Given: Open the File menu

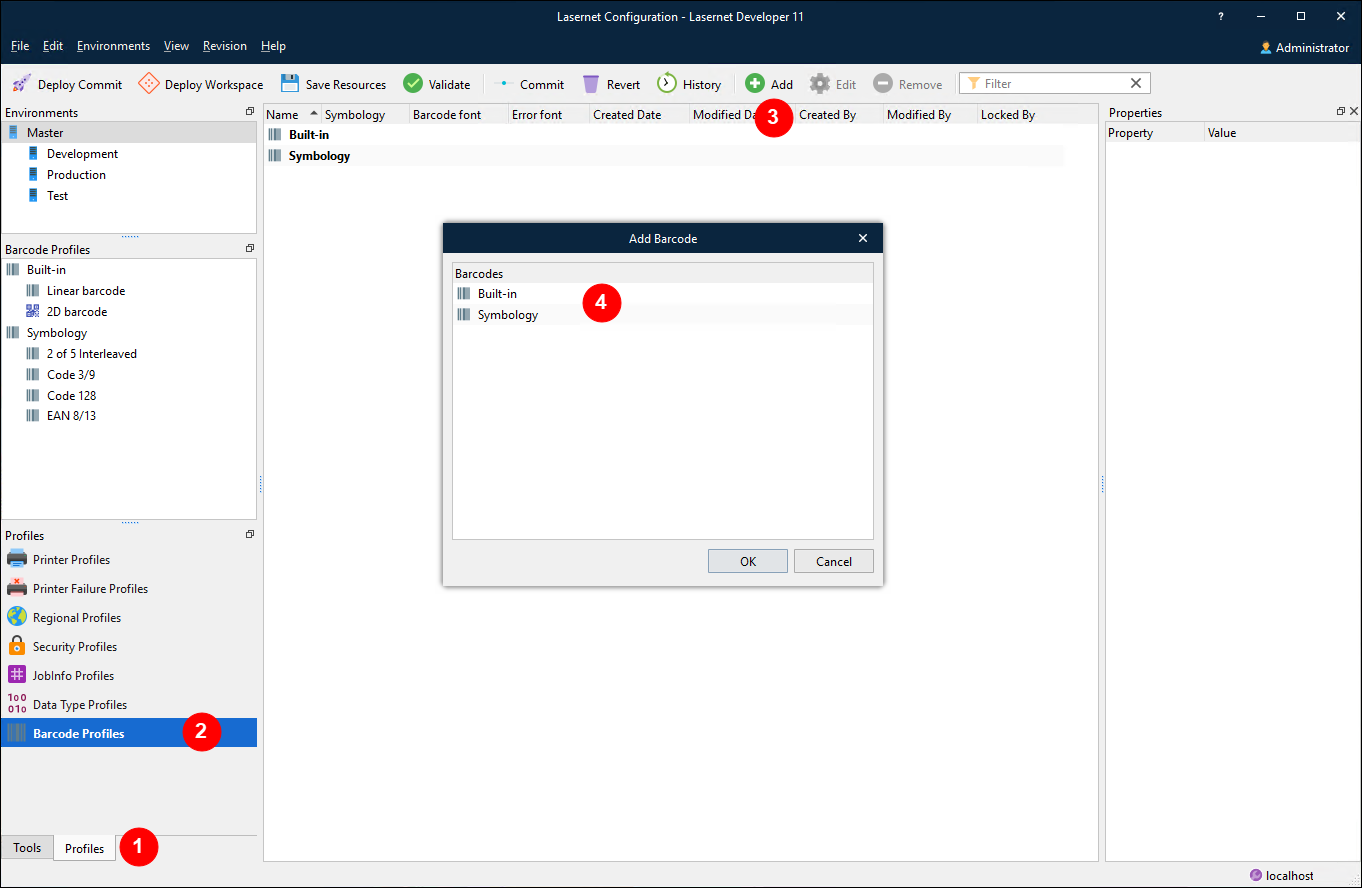Looking at the screenshot, I should pyautogui.click(x=20, y=46).
